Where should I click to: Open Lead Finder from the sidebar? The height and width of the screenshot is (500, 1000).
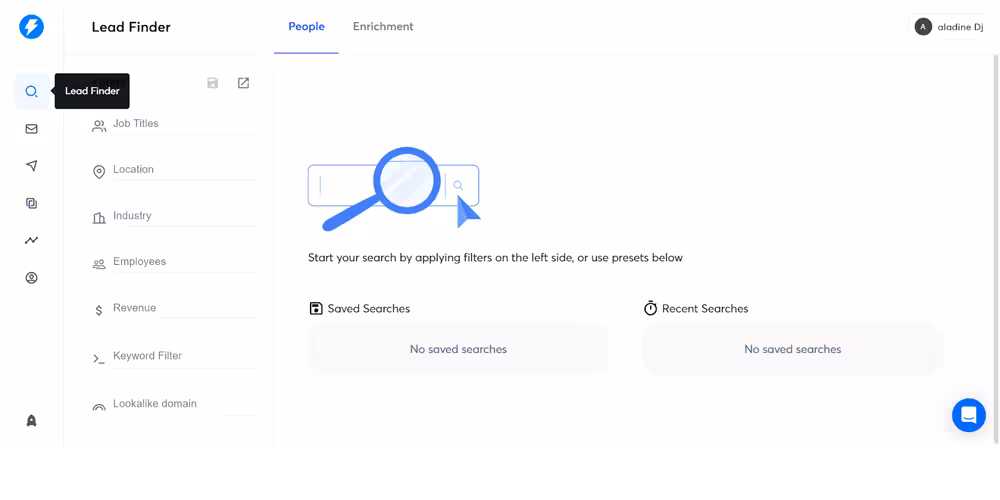pos(32,92)
